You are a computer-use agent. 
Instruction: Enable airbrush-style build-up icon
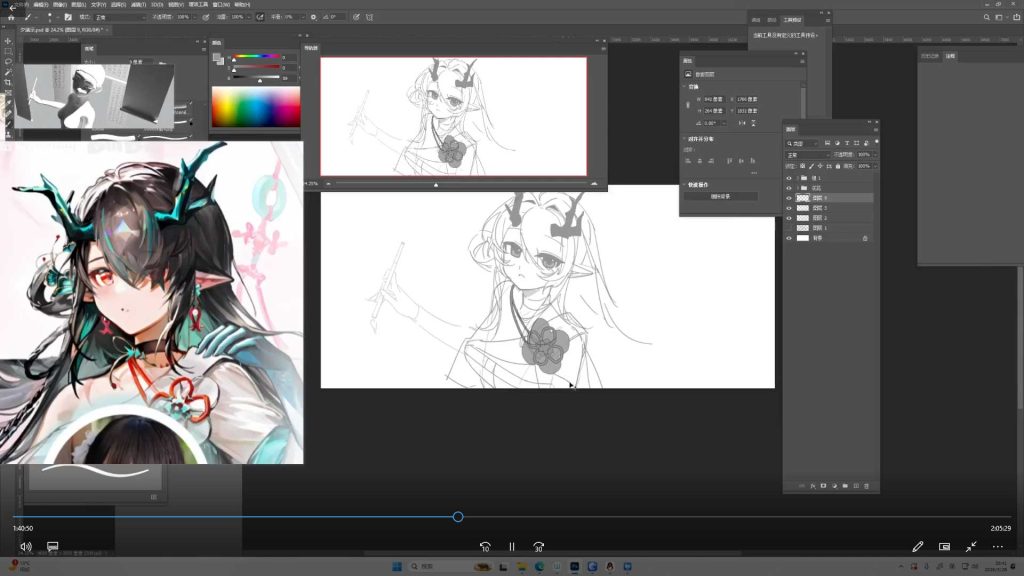(x=260, y=17)
